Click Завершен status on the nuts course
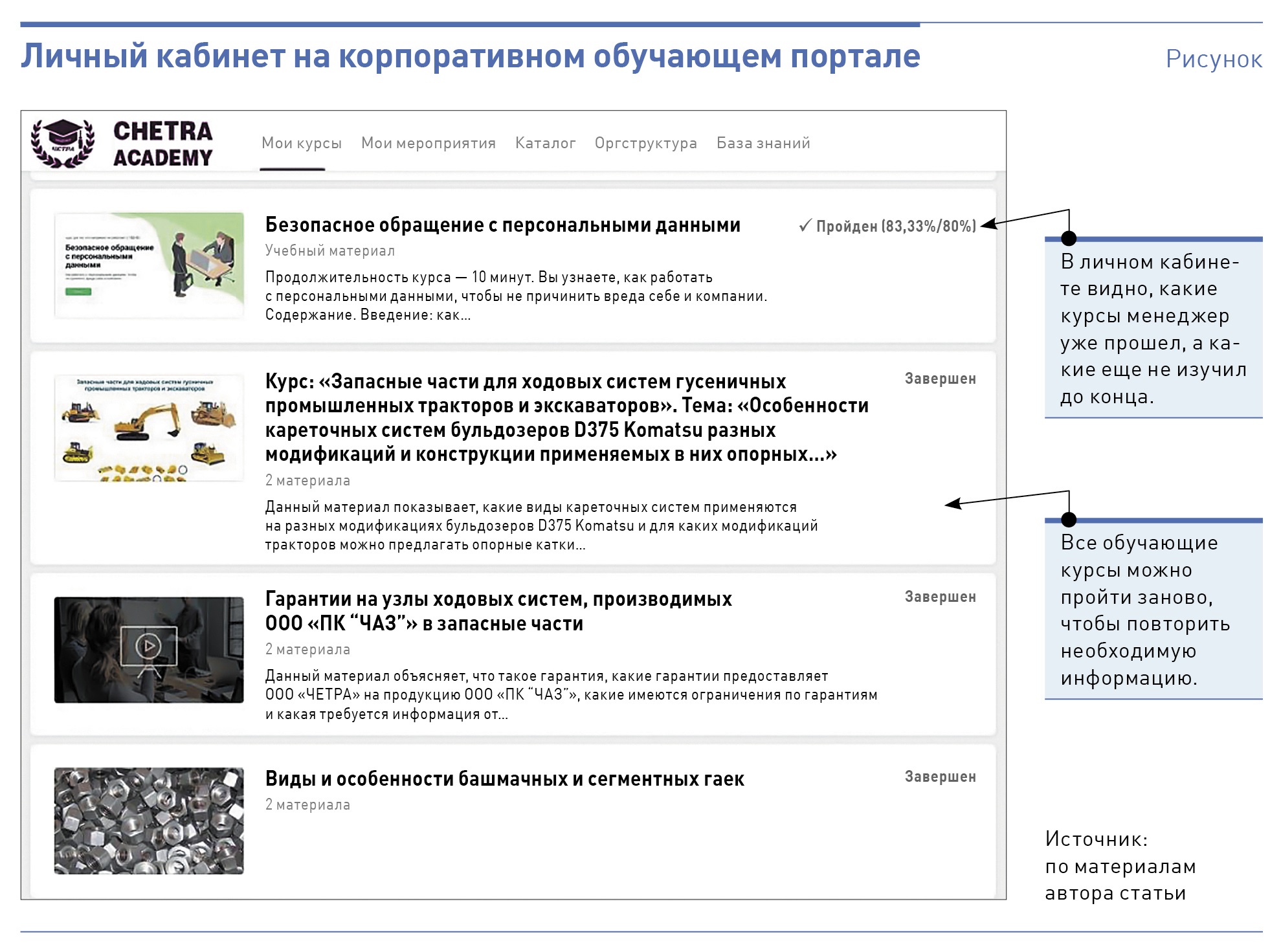 939,777
